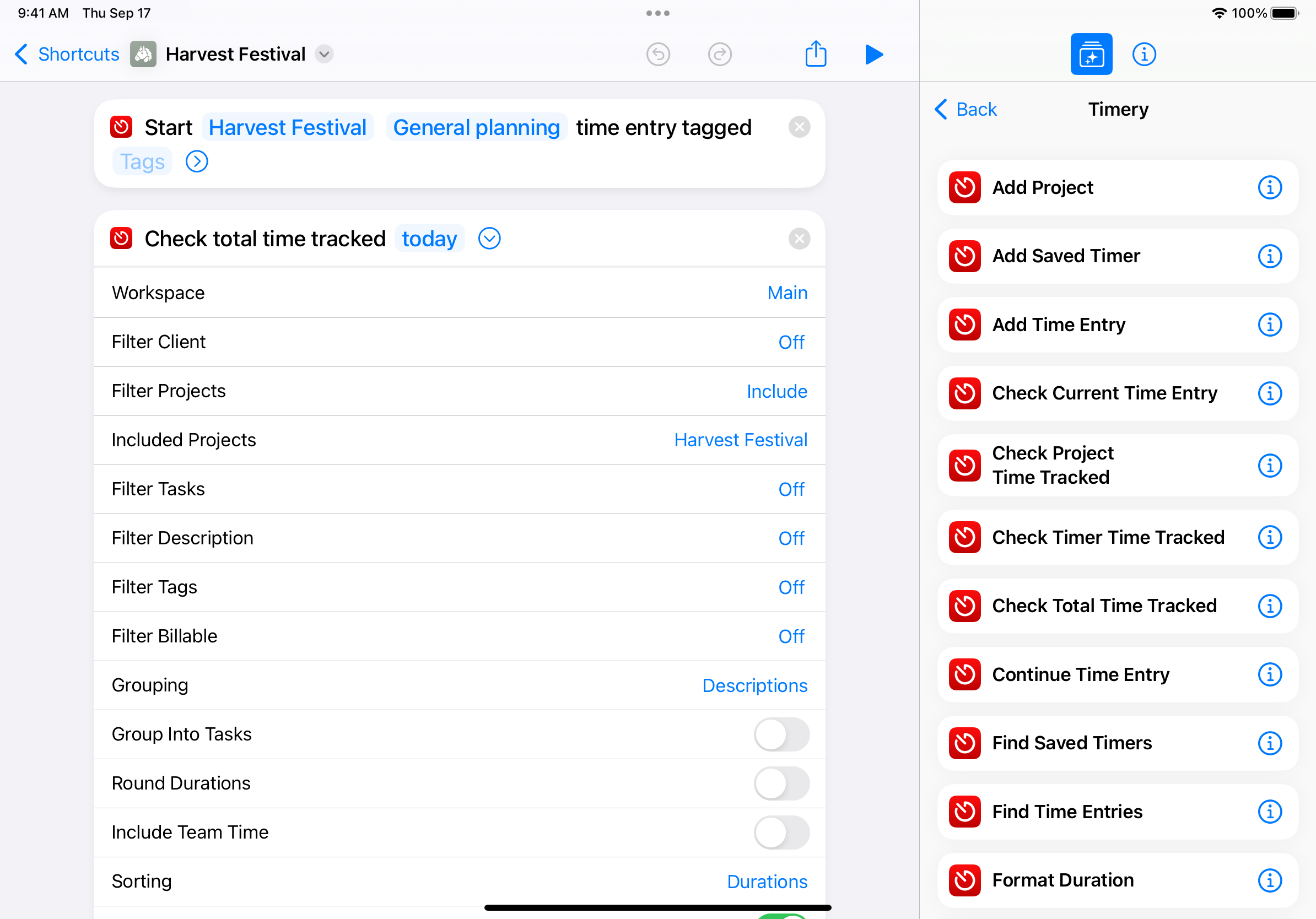Tap Timery icon on Start action
The height and width of the screenshot is (919, 1316).
click(121, 127)
